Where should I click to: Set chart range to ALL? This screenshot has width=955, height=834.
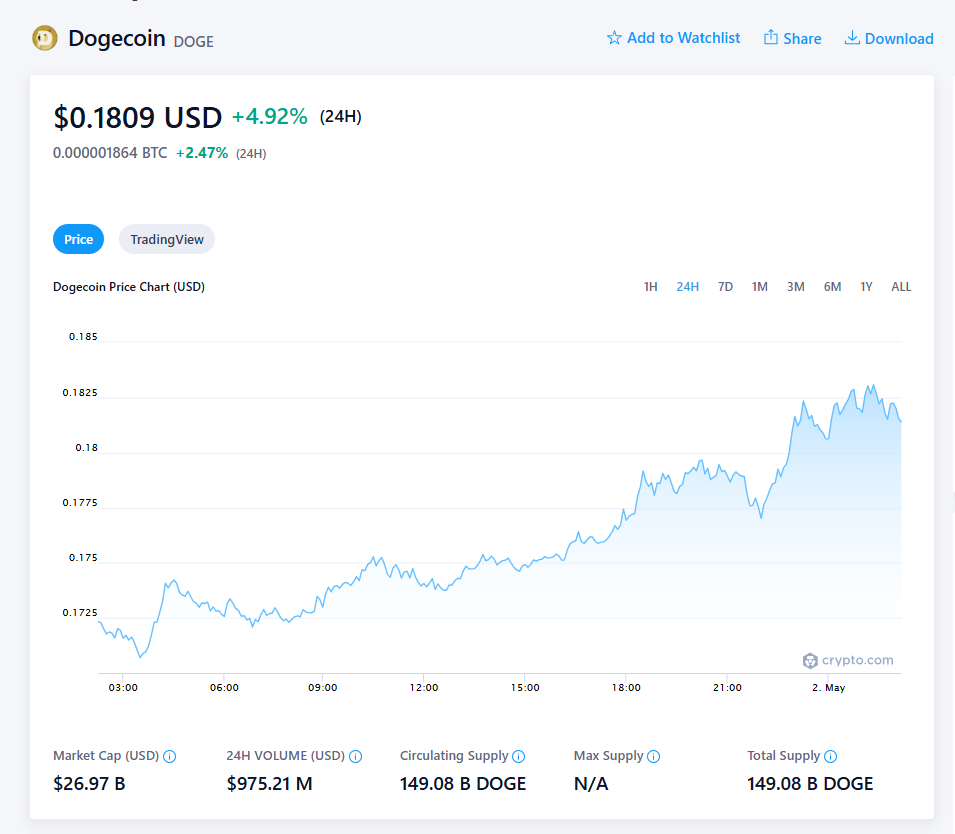(x=901, y=286)
